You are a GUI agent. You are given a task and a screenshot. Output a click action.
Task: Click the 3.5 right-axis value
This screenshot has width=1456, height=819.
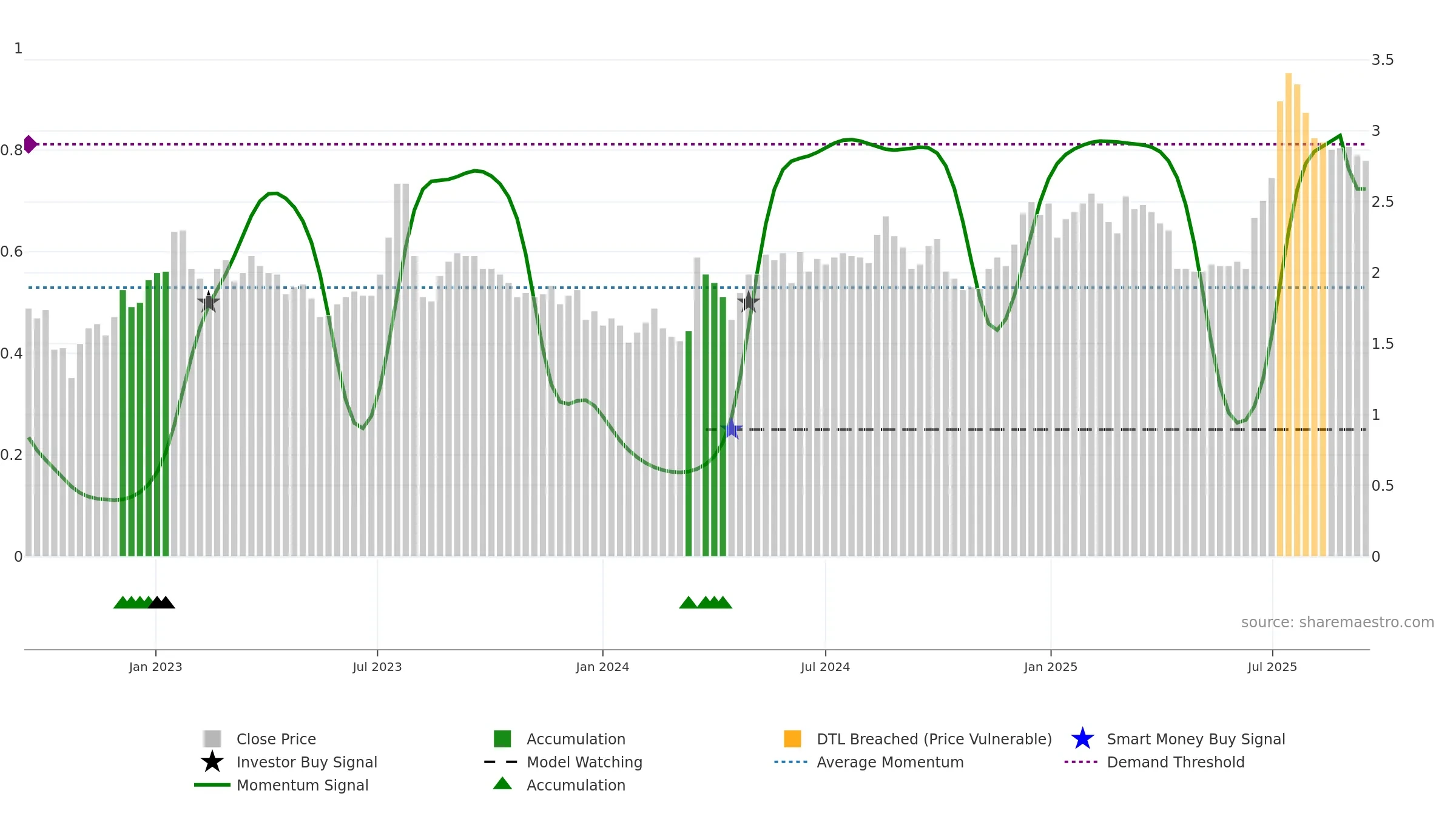tap(1383, 60)
